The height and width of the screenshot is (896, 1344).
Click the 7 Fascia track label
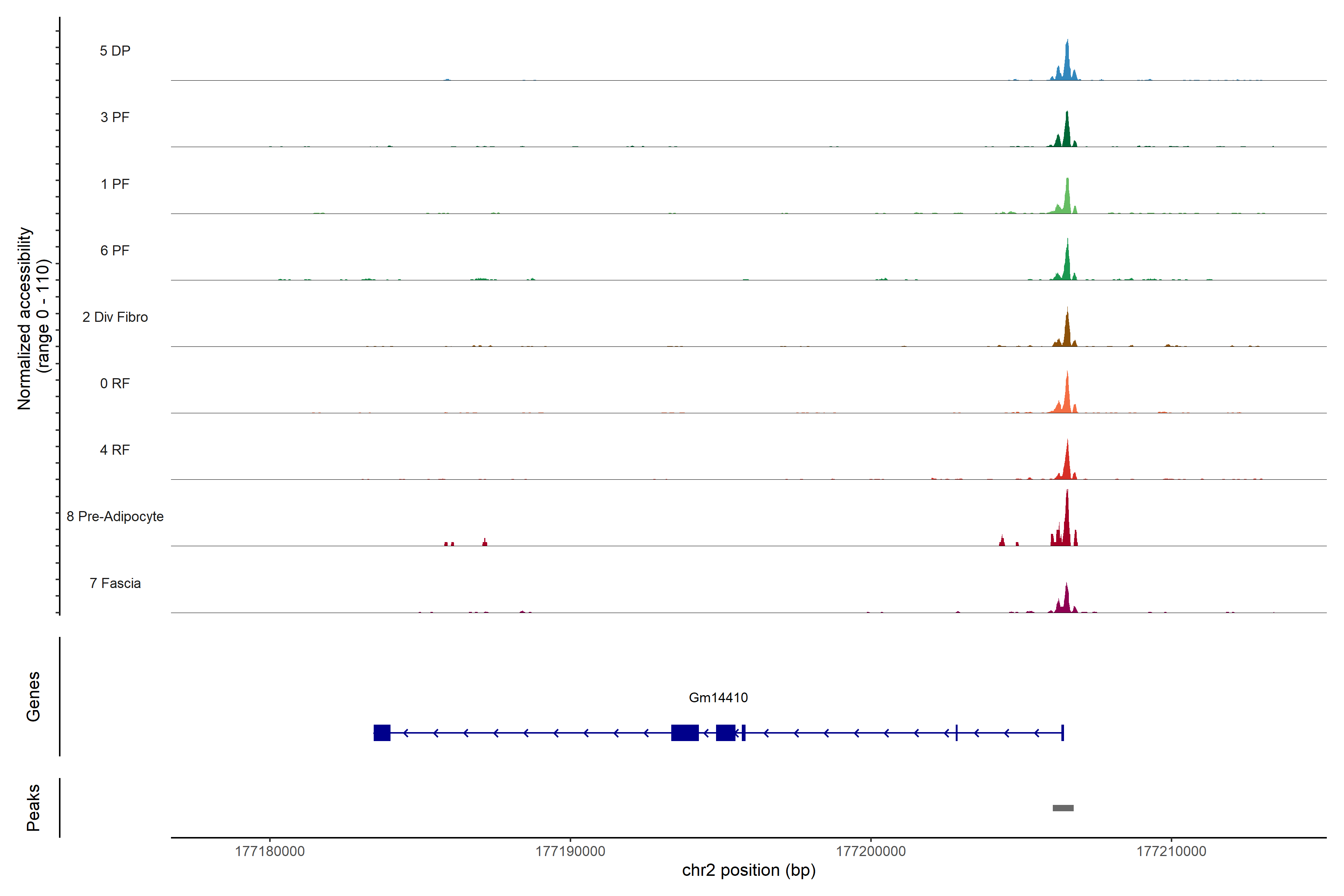115,583
